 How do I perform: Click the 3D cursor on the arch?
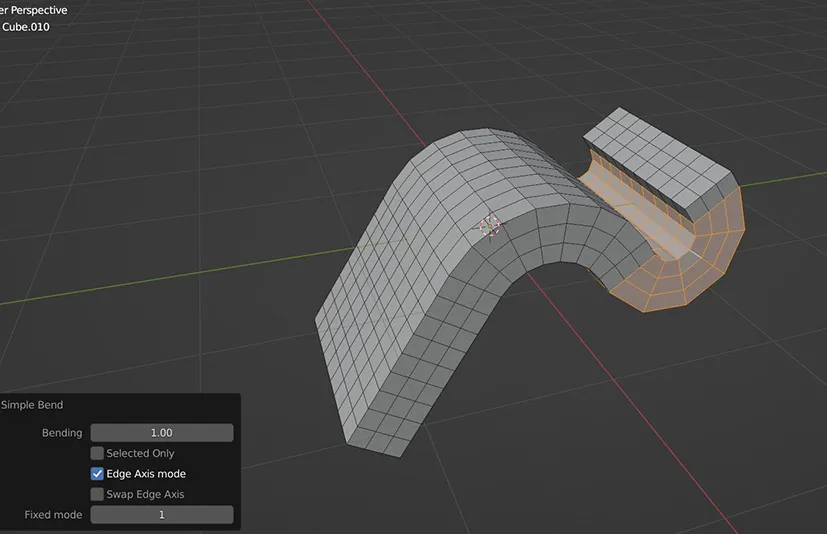click(x=490, y=226)
